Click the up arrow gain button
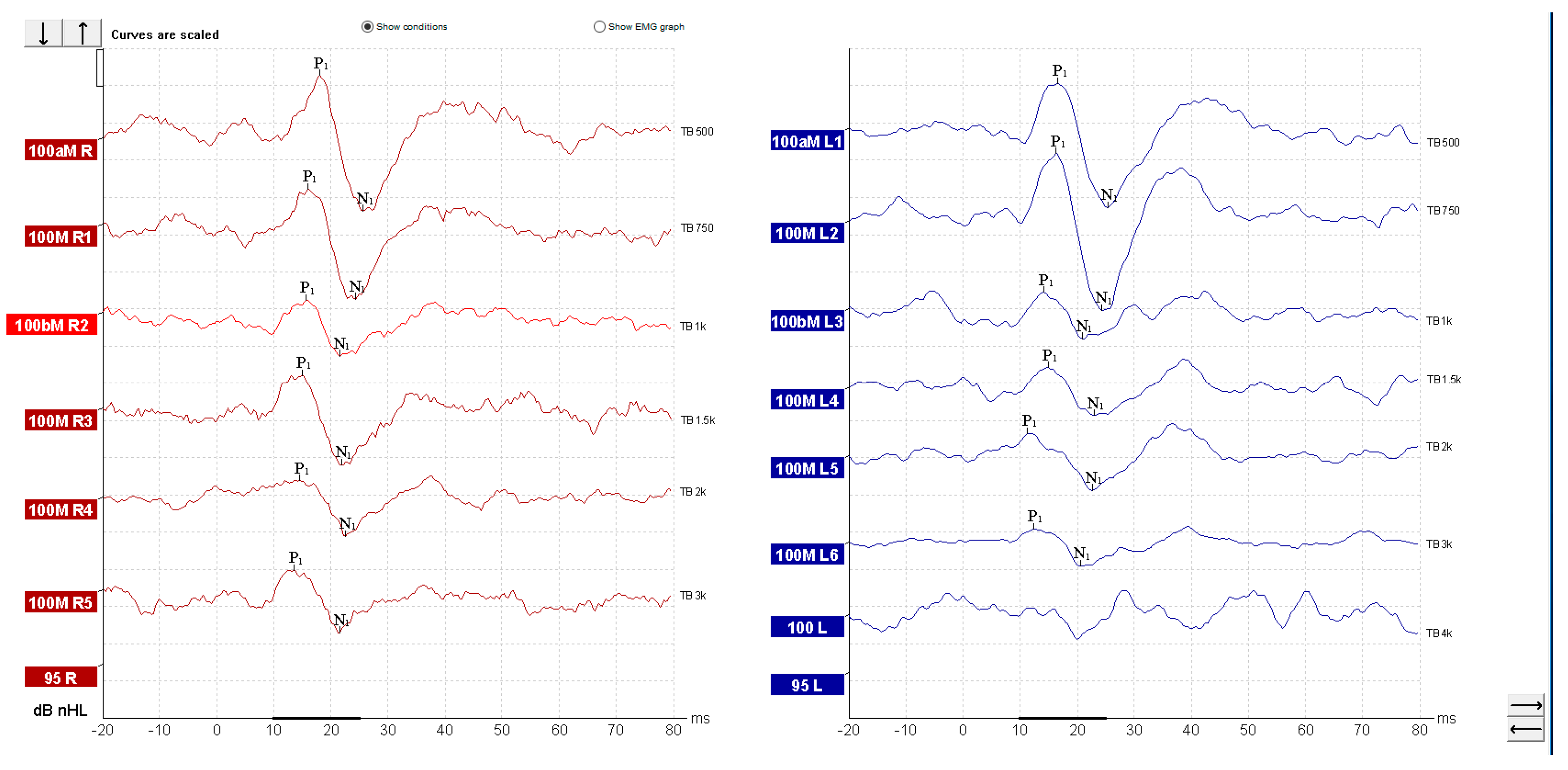Image resolution: width=1568 pixels, height=770 pixels. click(x=82, y=33)
